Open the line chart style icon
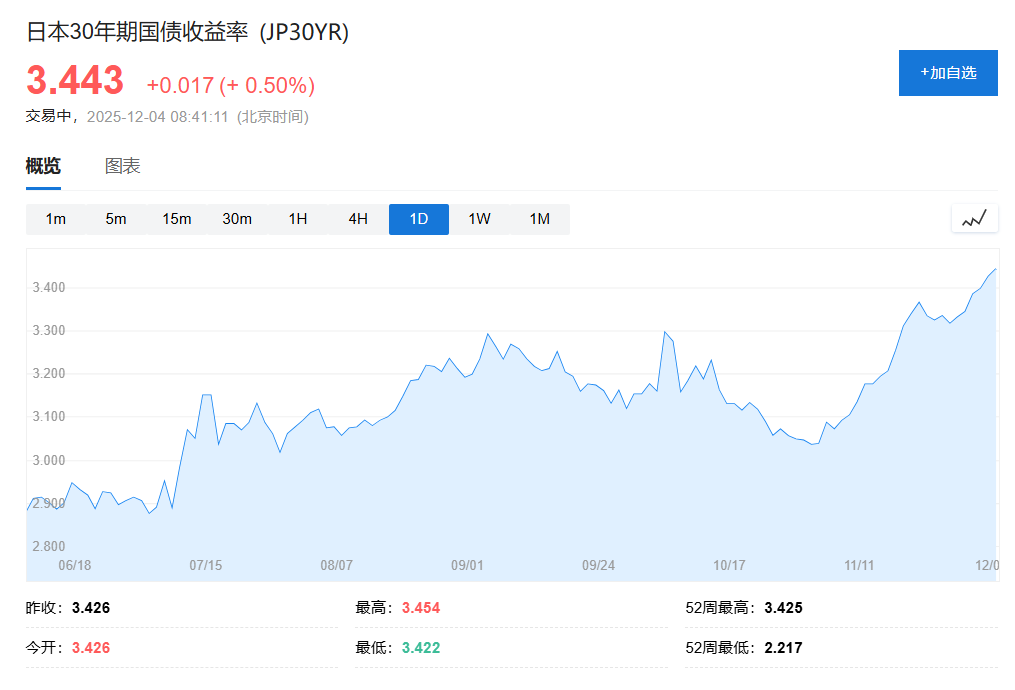Viewport: 1015px width, 690px height. click(x=973, y=218)
